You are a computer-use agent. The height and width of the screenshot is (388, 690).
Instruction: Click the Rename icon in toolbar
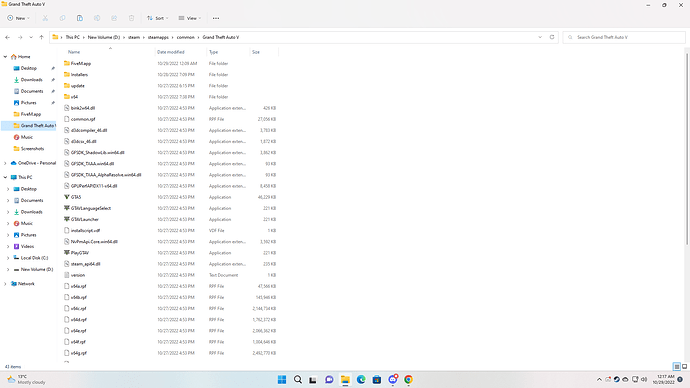click(x=97, y=18)
